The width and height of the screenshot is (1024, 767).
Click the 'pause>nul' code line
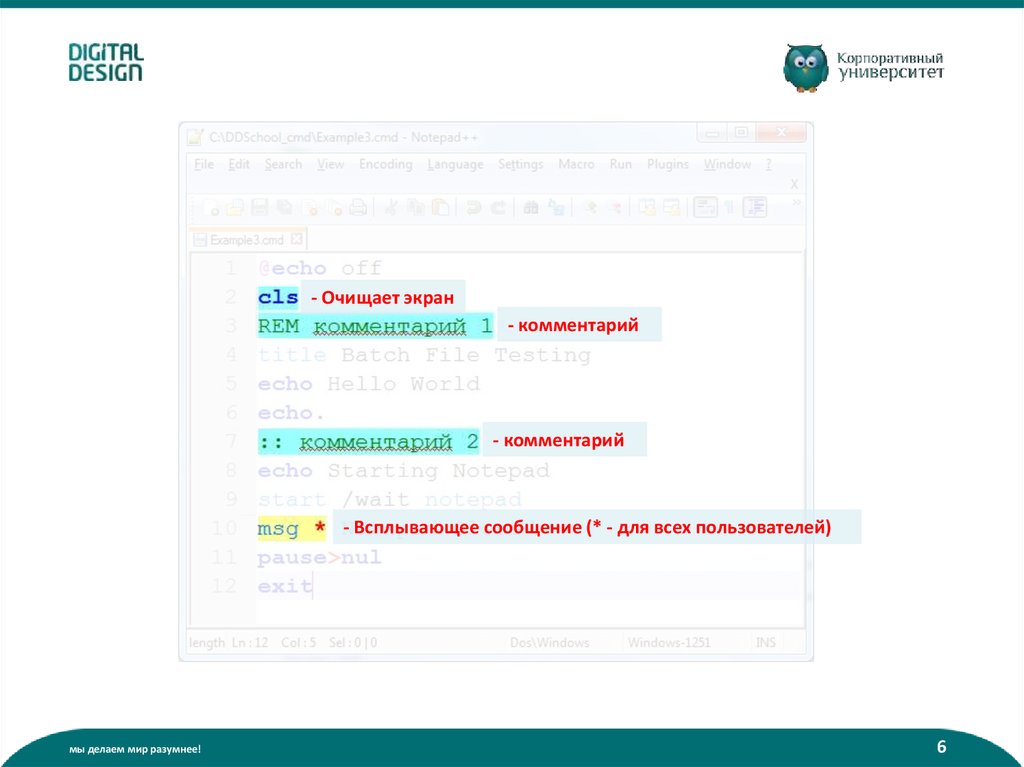[x=319, y=557]
